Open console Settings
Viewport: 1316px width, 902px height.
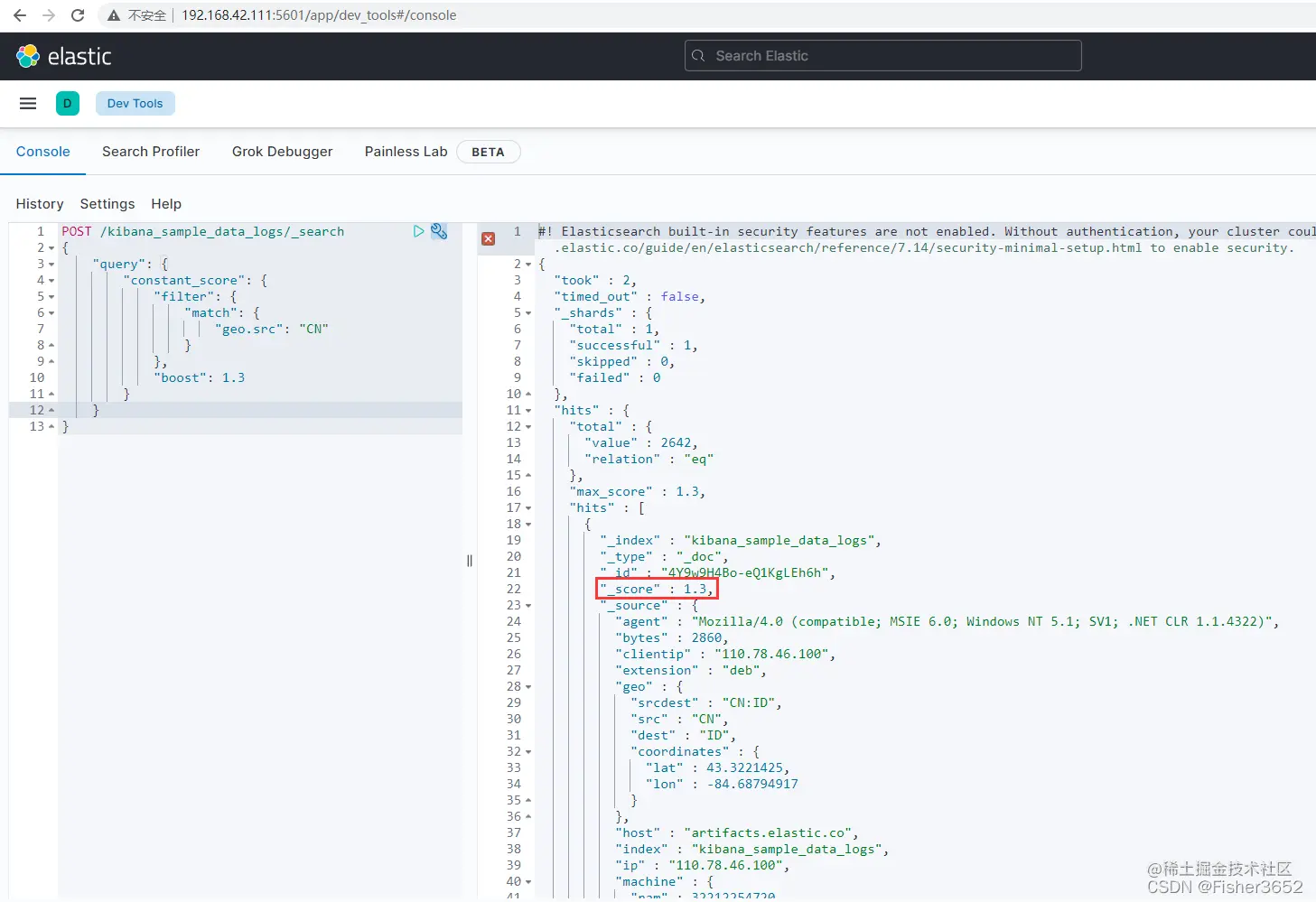107,204
